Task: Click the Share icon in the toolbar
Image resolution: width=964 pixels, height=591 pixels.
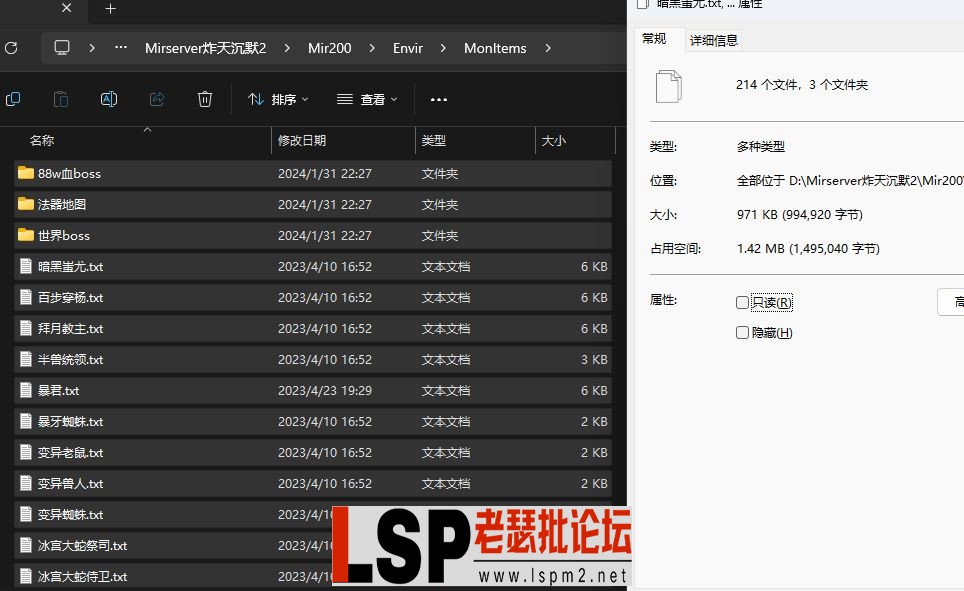Action: coord(157,99)
